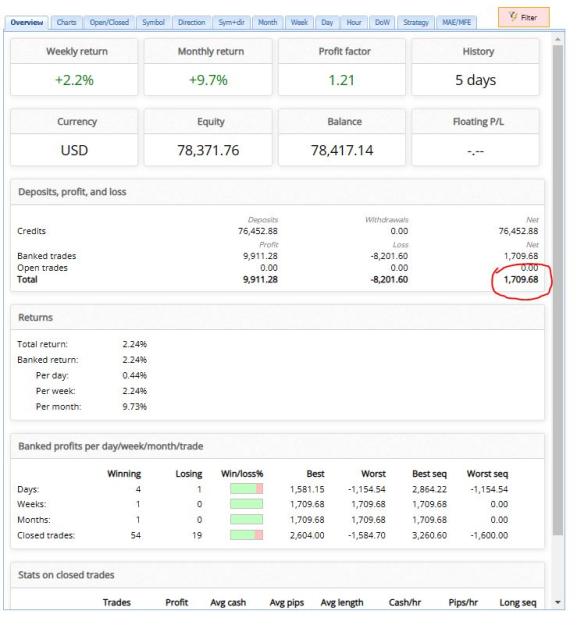Select the Week tab
577x625 pixels.
(299, 22)
